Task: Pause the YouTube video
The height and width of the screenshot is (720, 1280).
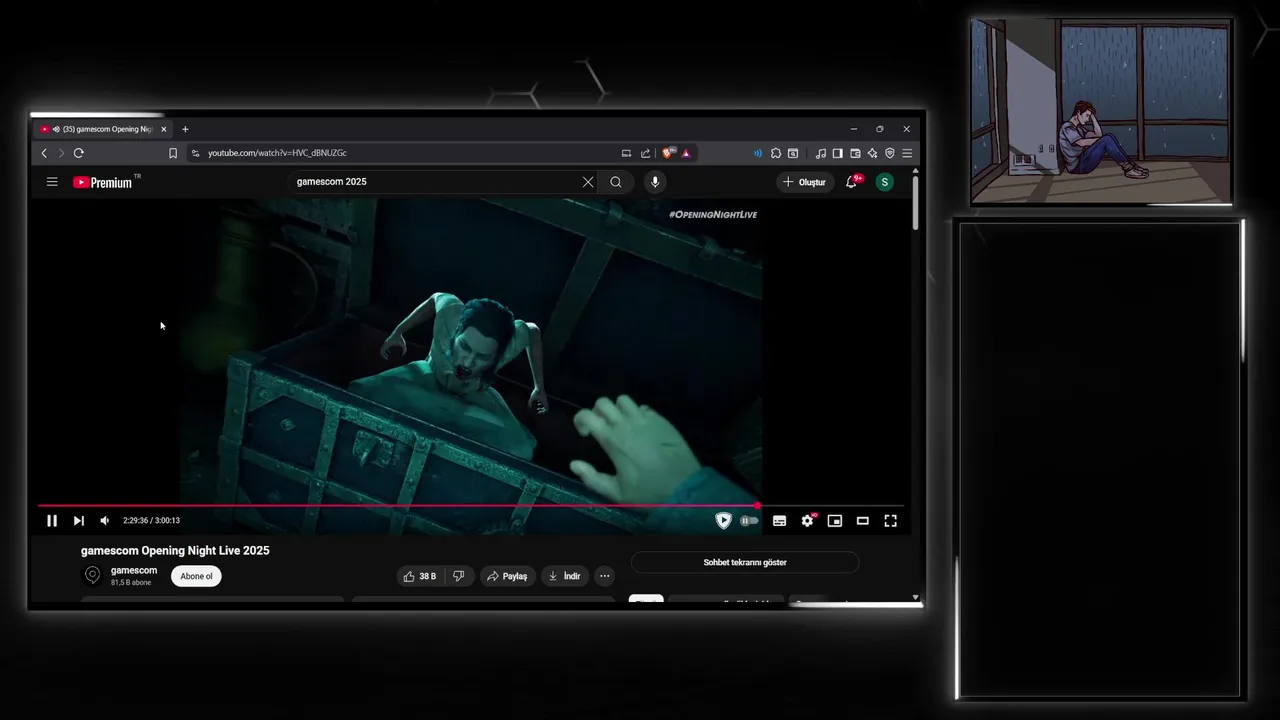Action: [x=52, y=521]
